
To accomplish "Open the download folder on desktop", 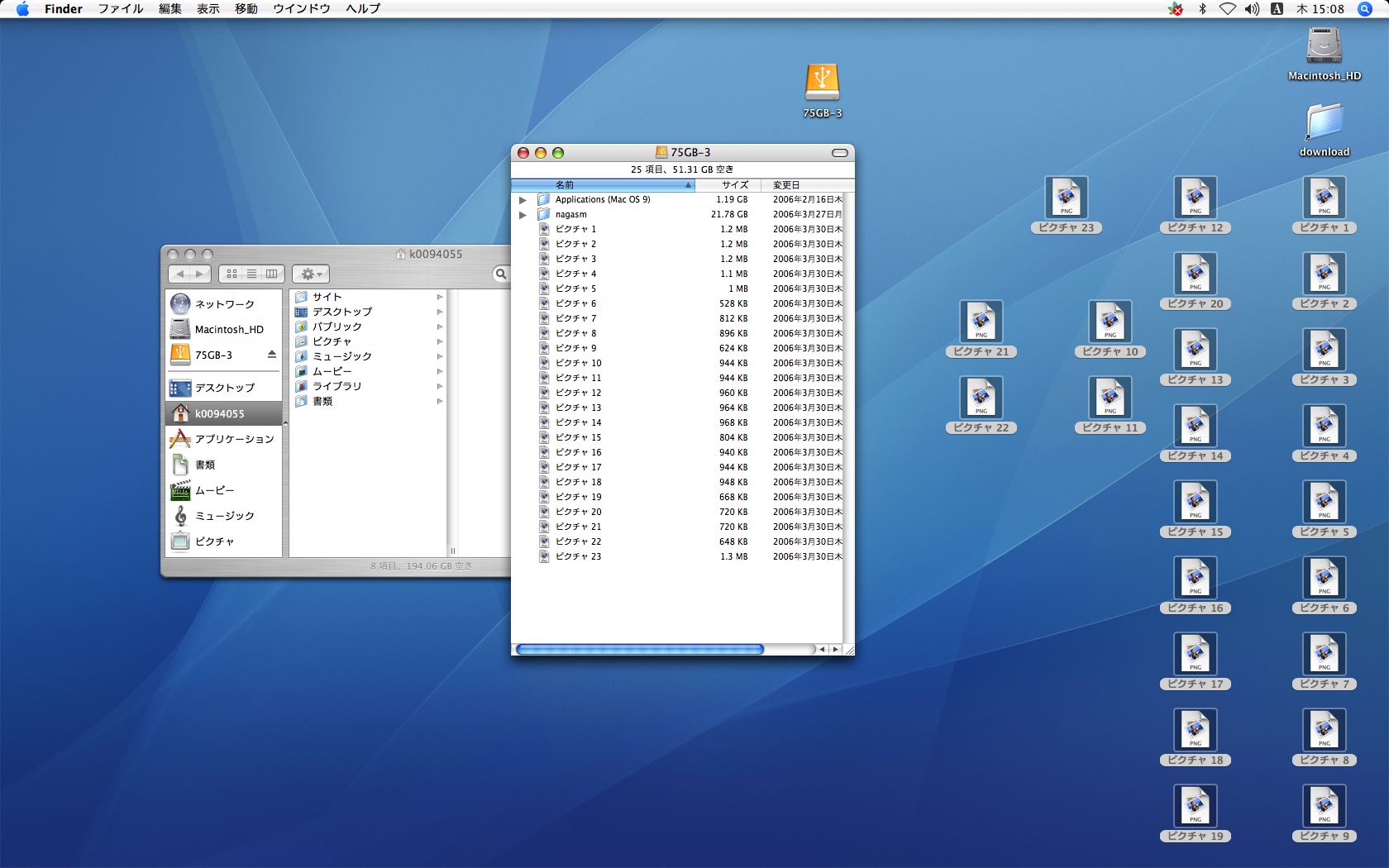I will [1324, 122].
